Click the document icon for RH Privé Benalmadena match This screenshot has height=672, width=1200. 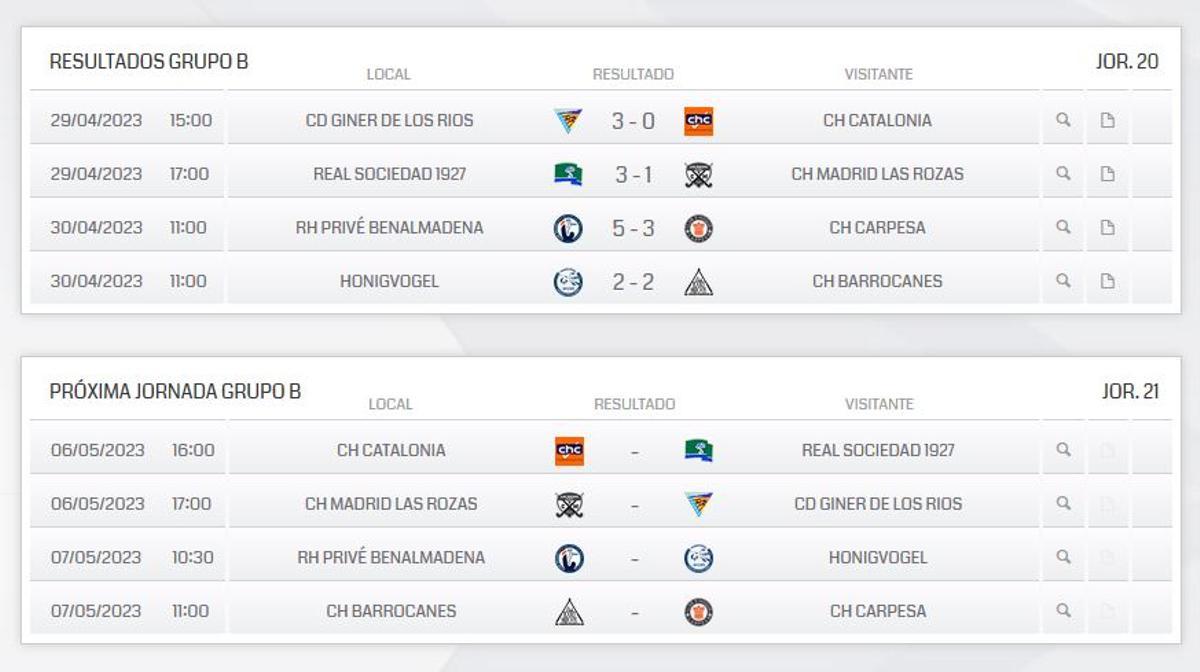click(x=1106, y=227)
